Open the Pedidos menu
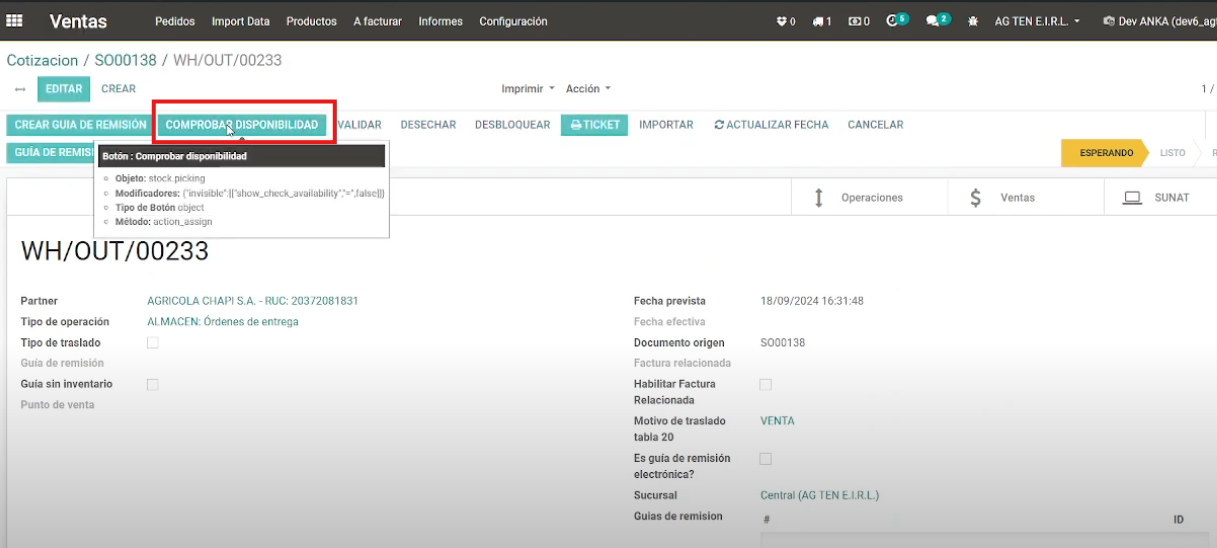 (x=175, y=21)
